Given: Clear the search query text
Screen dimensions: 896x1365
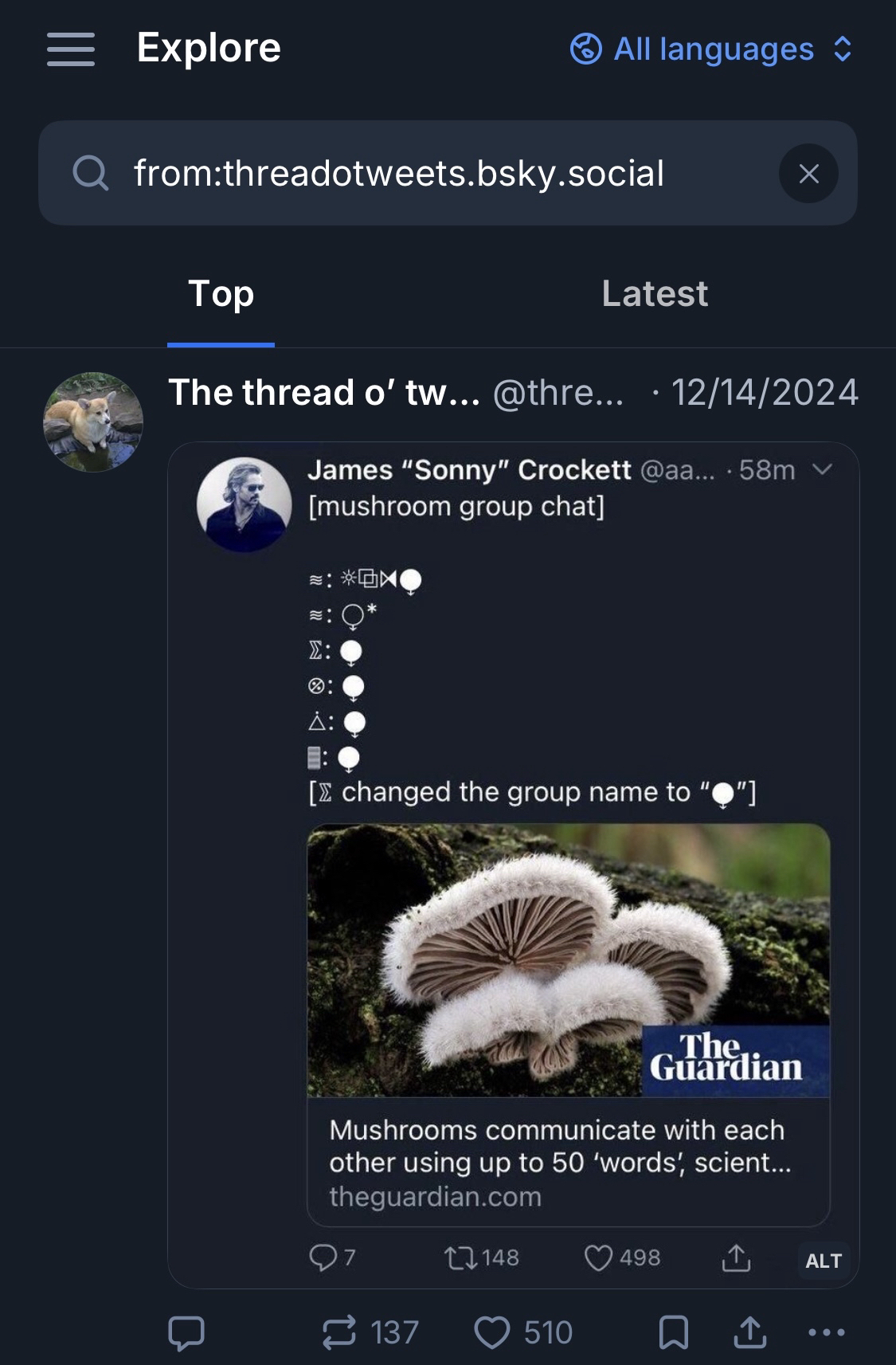Looking at the screenshot, I should point(808,173).
